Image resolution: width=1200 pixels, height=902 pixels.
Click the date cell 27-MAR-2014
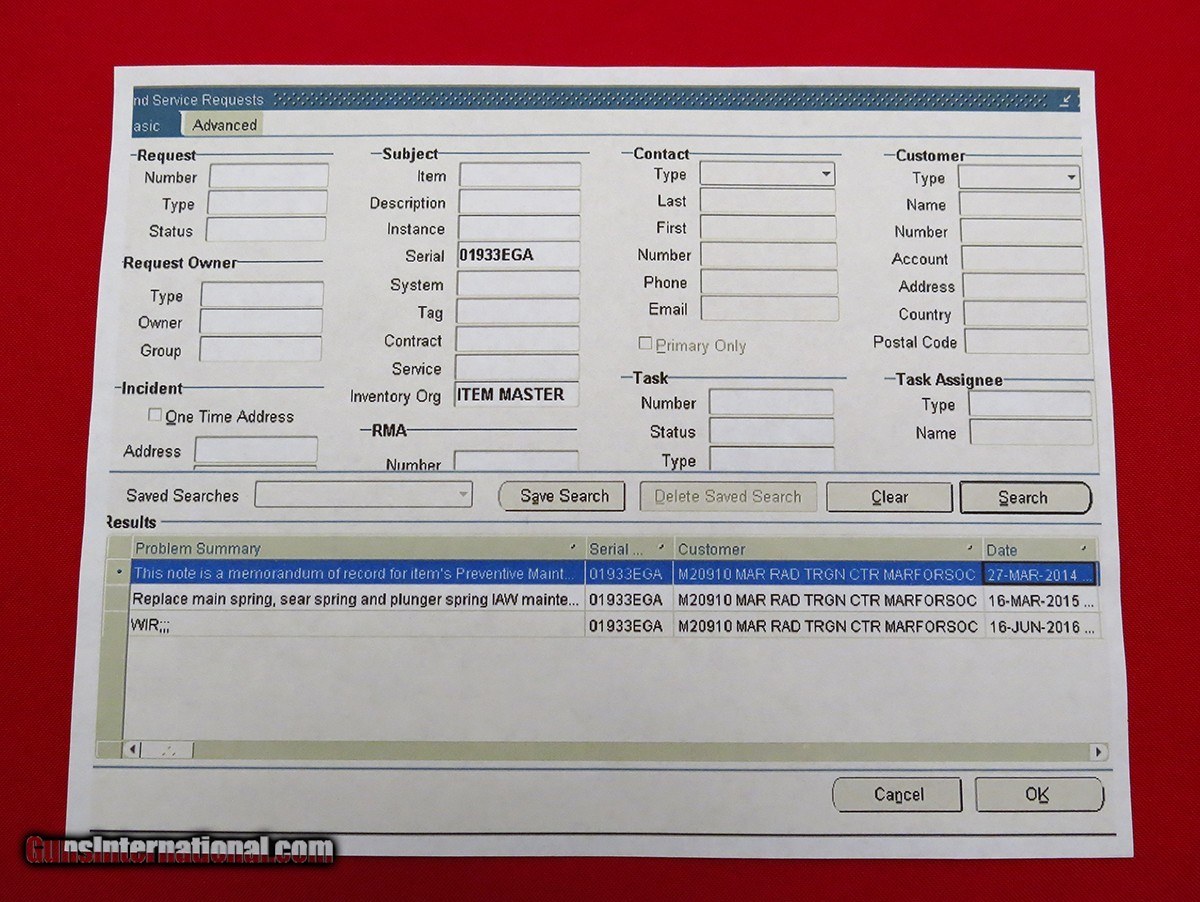(x=1040, y=575)
